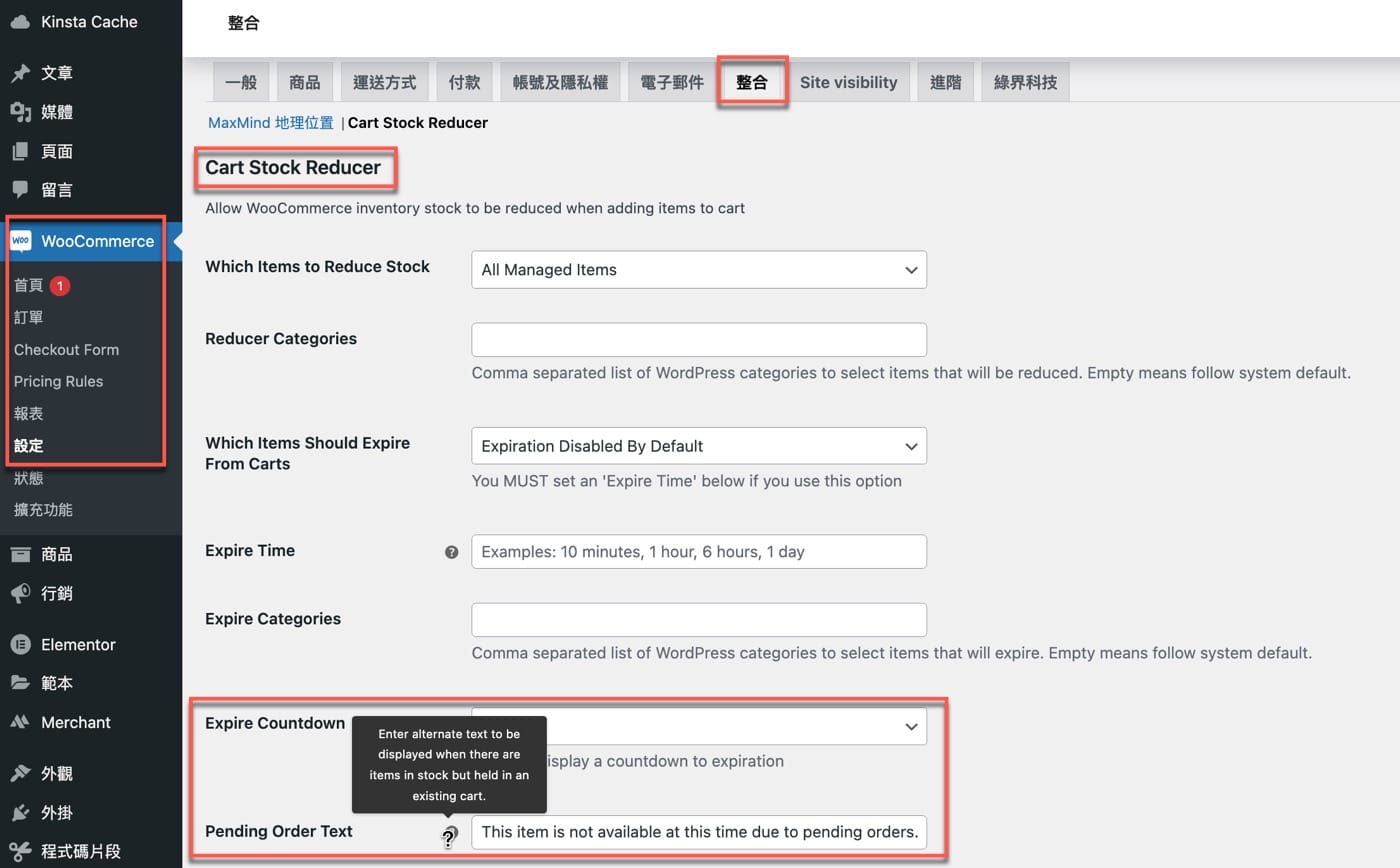
Task: Open the 文章 menu in sidebar
Action: [x=91, y=73]
